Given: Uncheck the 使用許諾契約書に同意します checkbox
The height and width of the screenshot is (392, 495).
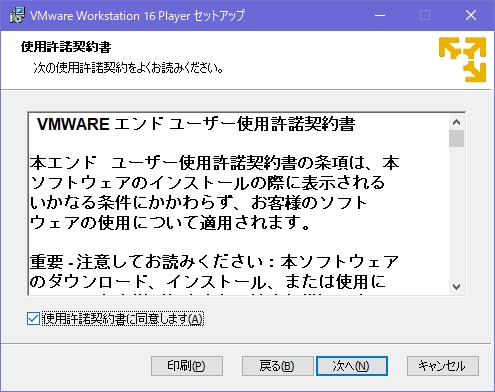Looking at the screenshot, I should coord(33,319).
